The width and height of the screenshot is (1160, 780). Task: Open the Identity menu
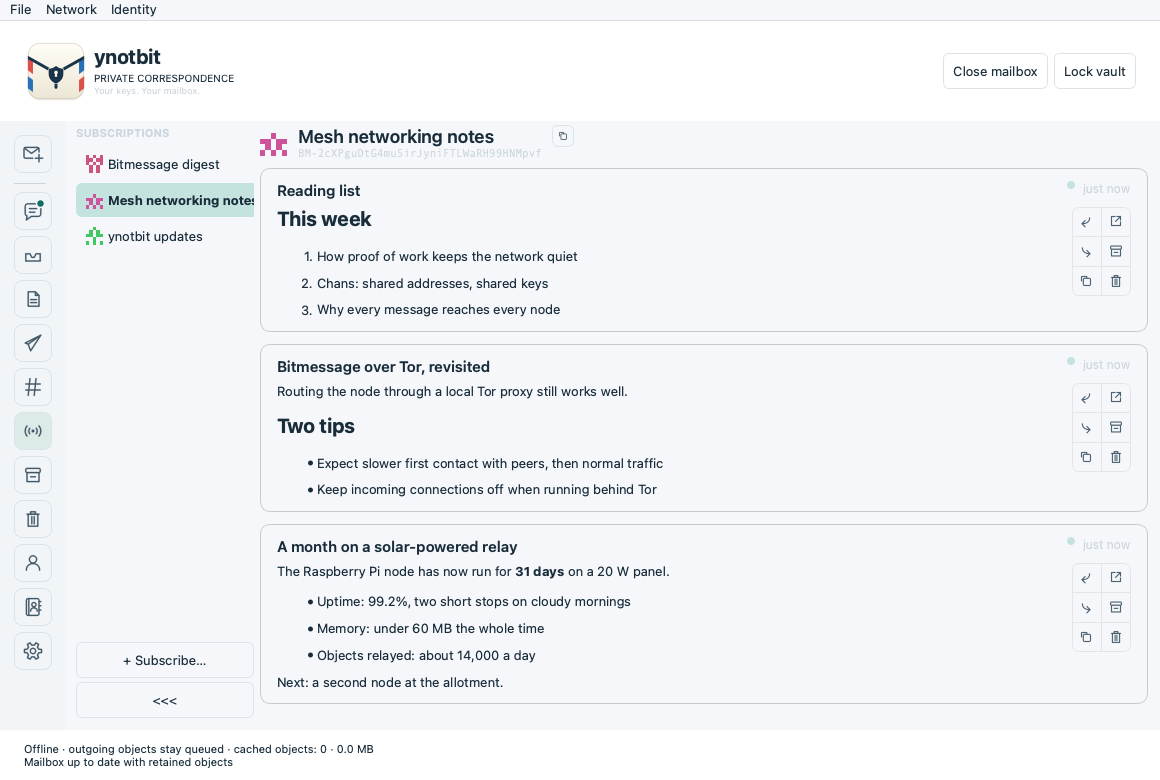pyautogui.click(x=133, y=10)
